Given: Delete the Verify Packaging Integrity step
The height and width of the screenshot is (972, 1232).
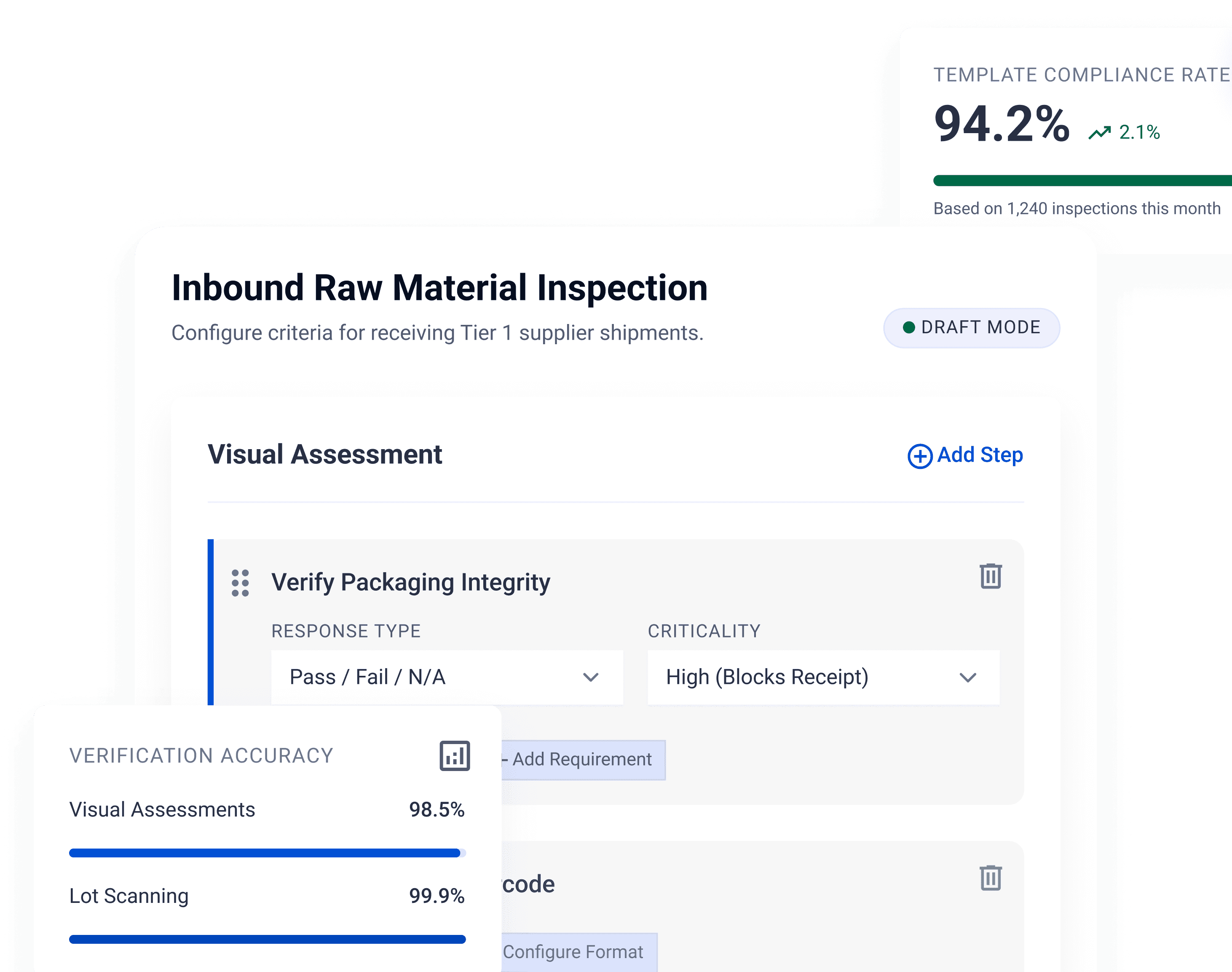Looking at the screenshot, I should (x=990, y=576).
